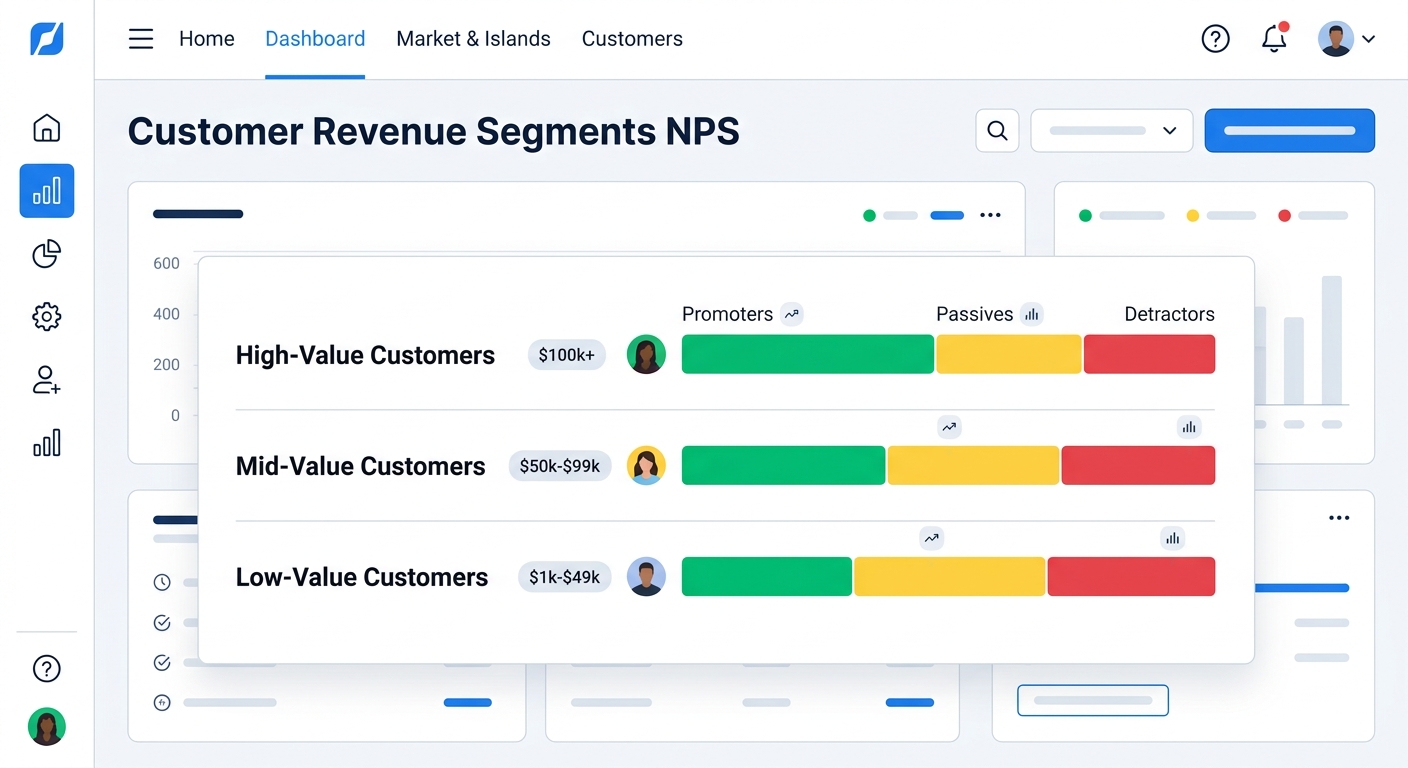Image resolution: width=1408 pixels, height=768 pixels.
Task: Click the lightning icon in the bottom-left list
Action: point(162,703)
